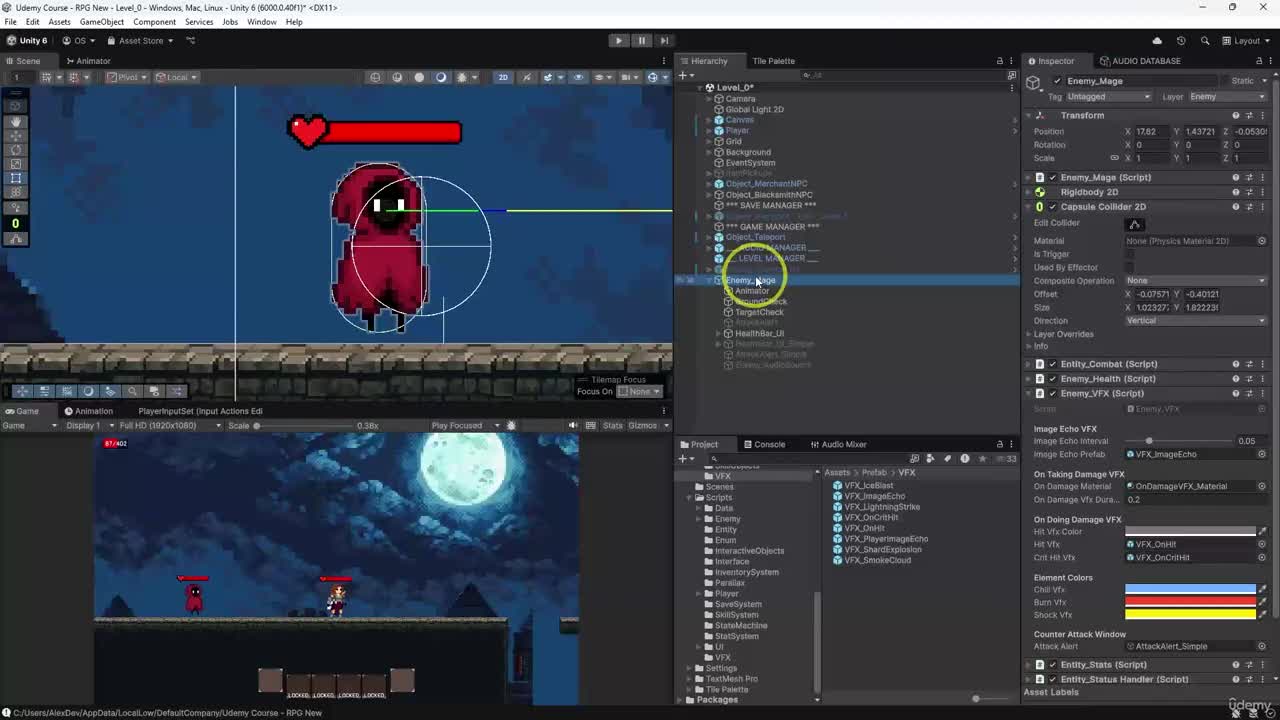Select the Hand (View) tool in Scene
Image resolution: width=1280 pixels, height=720 pixels.
click(x=15, y=122)
